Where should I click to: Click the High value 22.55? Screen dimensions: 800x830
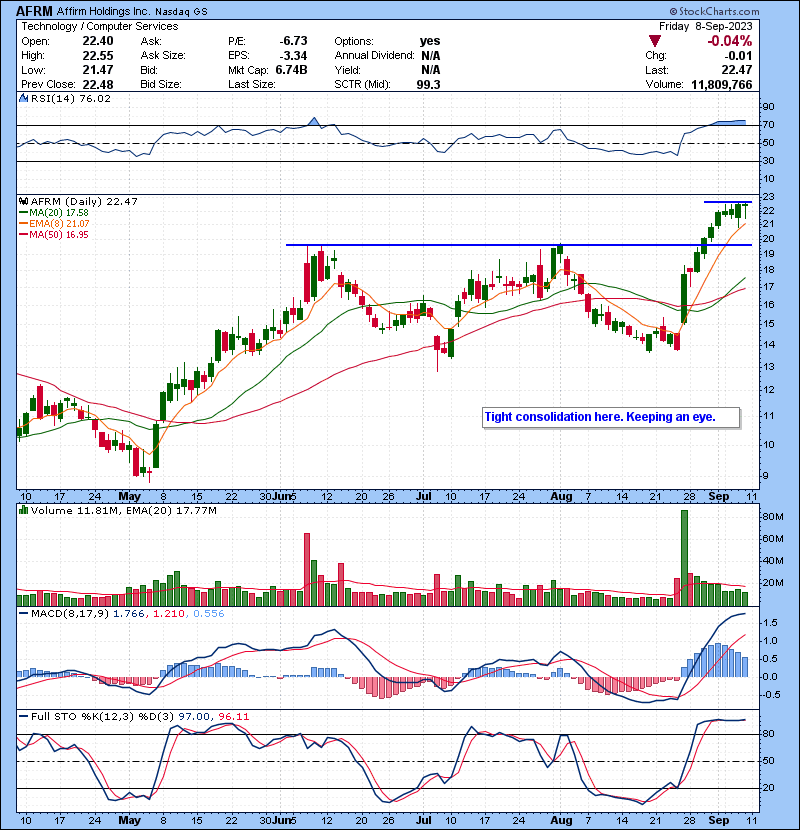point(98,56)
